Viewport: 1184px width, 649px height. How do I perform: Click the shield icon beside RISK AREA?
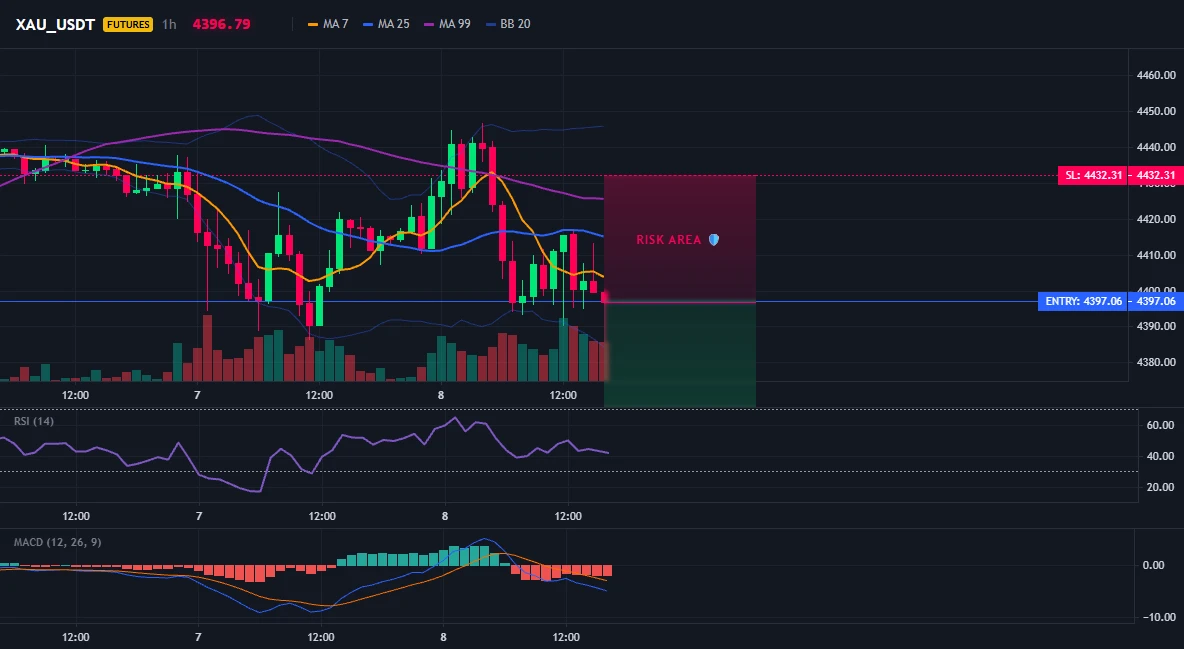714,240
